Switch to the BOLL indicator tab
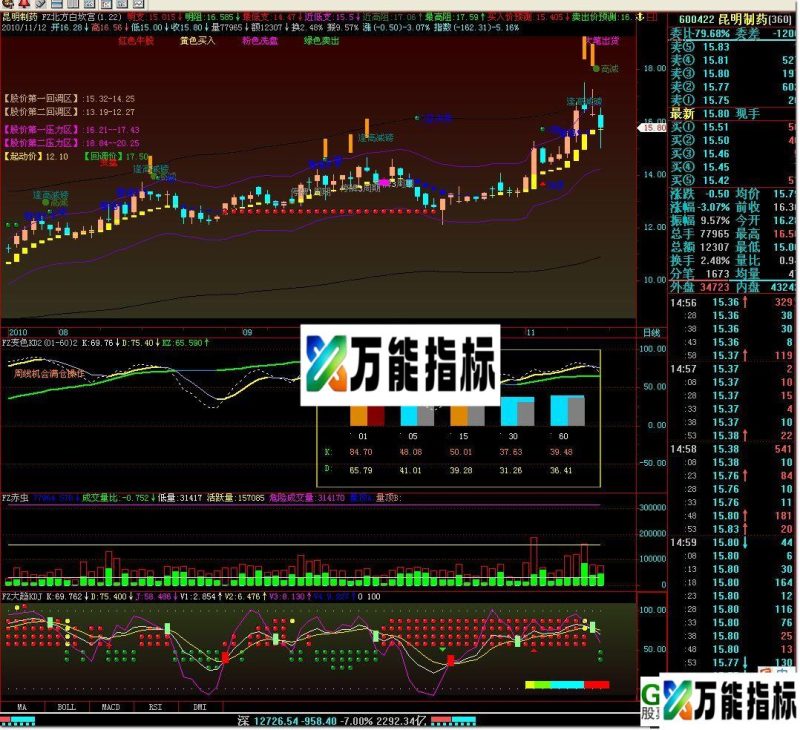The image size is (800, 730). click(x=66, y=707)
